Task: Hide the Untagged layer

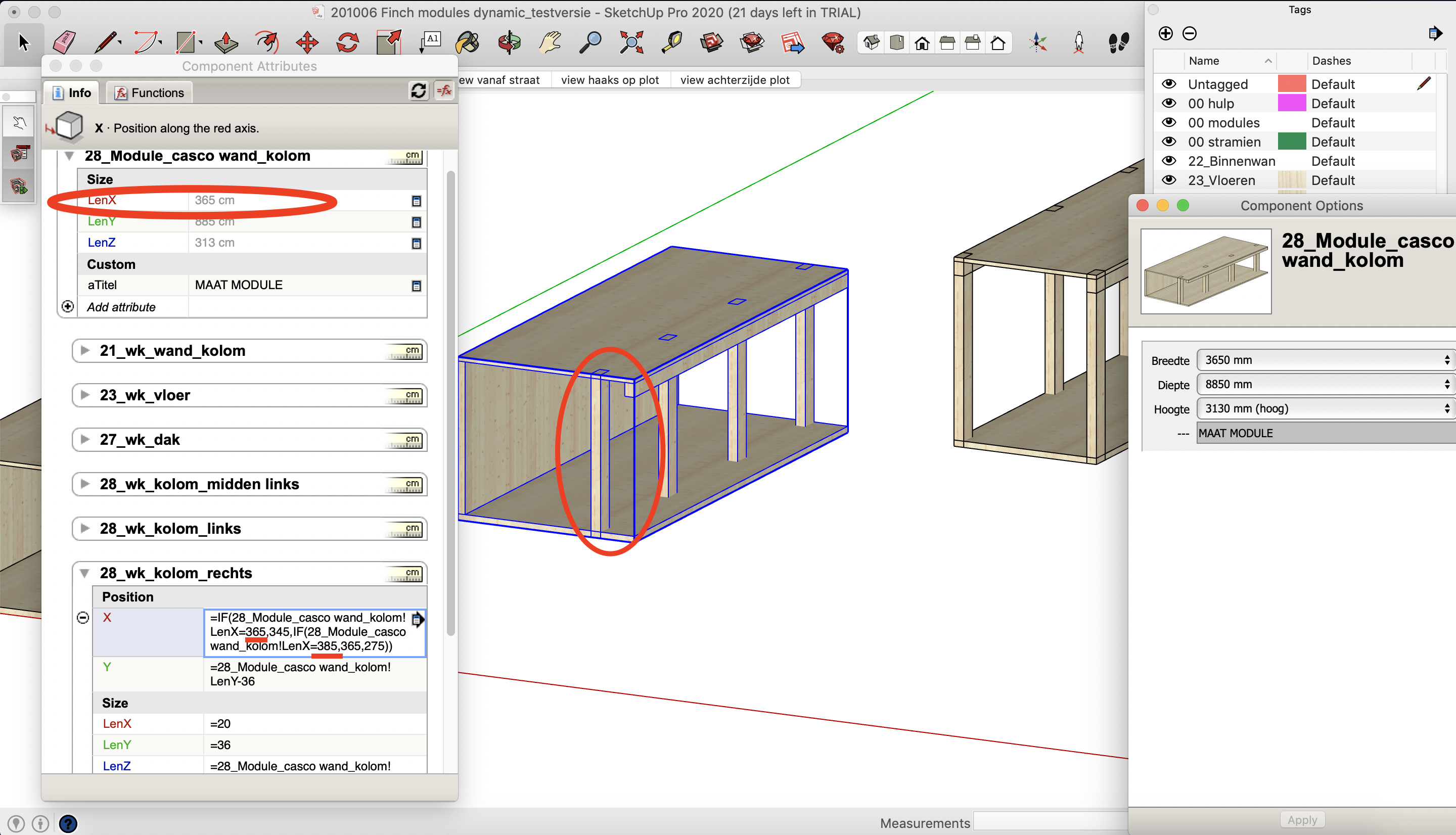Action: [x=1170, y=84]
